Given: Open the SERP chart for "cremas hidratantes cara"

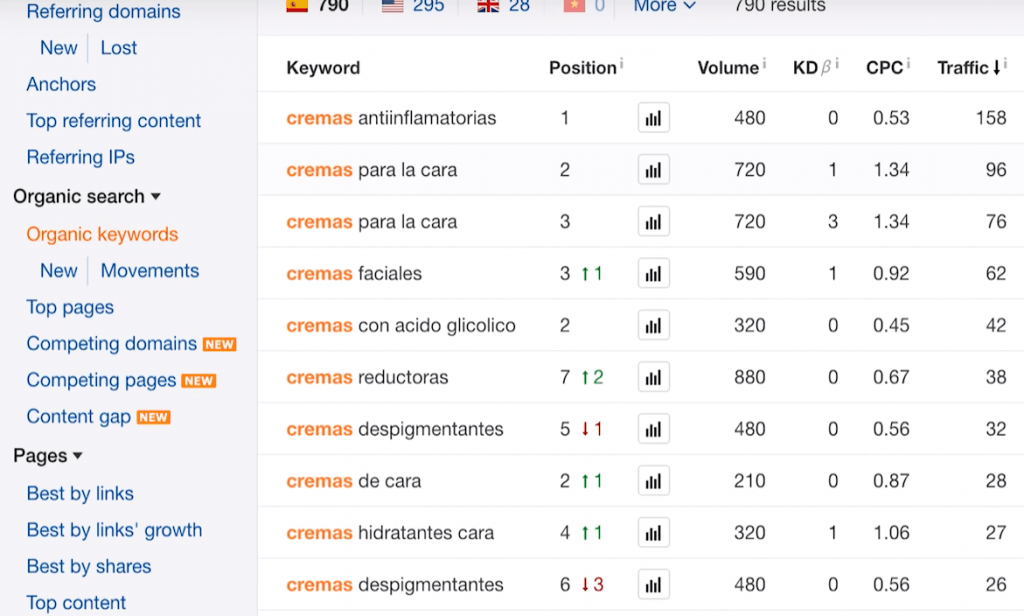Looking at the screenshot, I should point(653,533).
